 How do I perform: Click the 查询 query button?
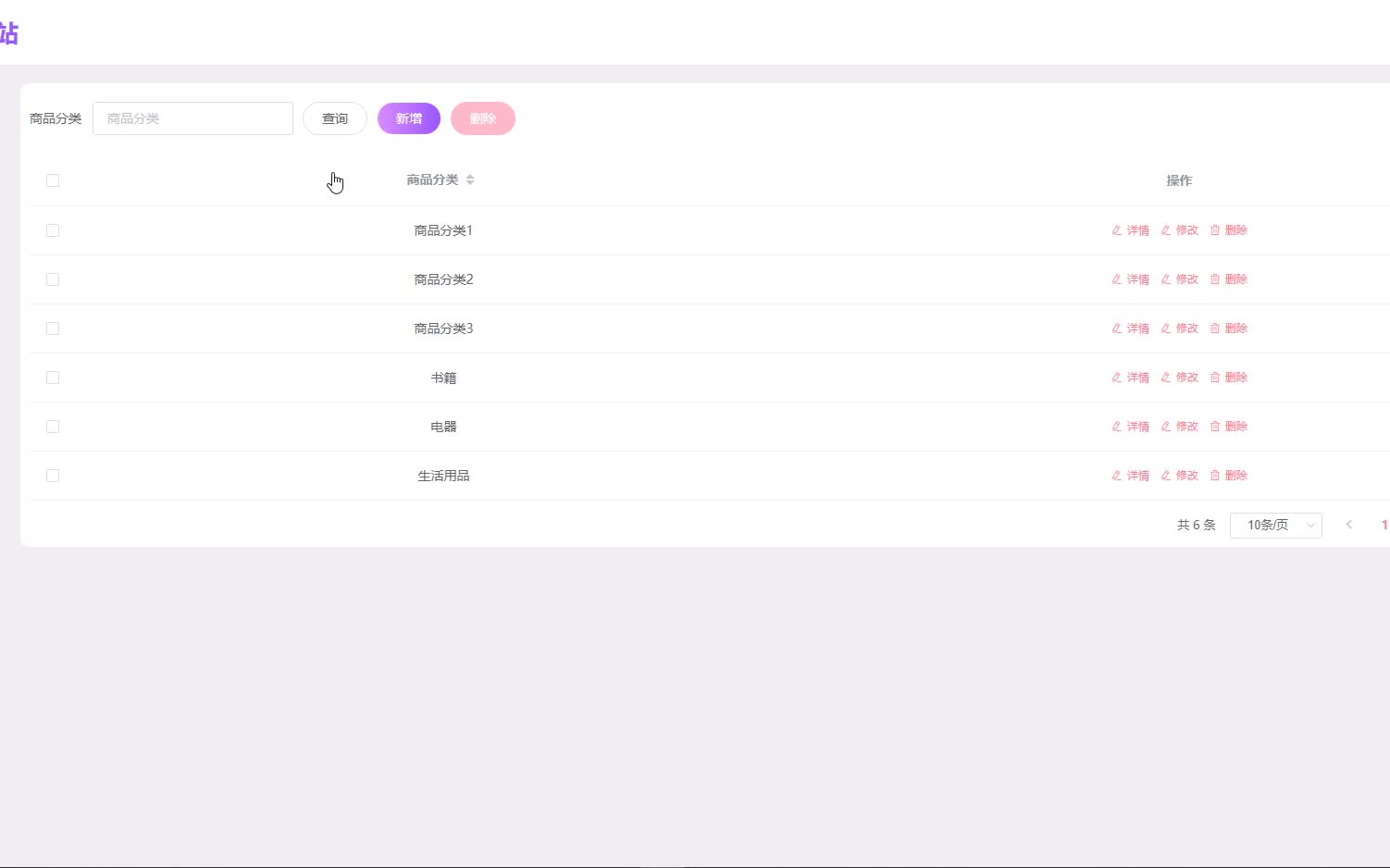(335, 118)
